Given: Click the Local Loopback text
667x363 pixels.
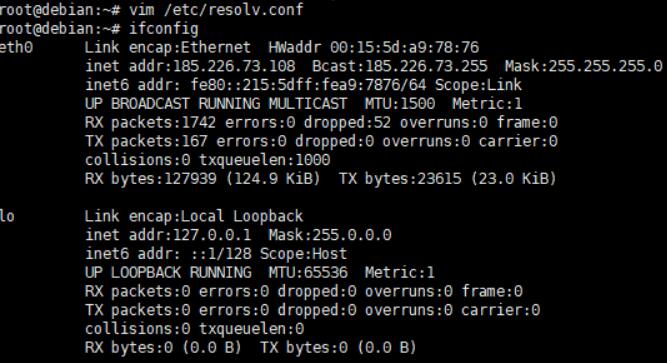Looking at the screenshot, I should pyautogui.click(x=242, y=216).
